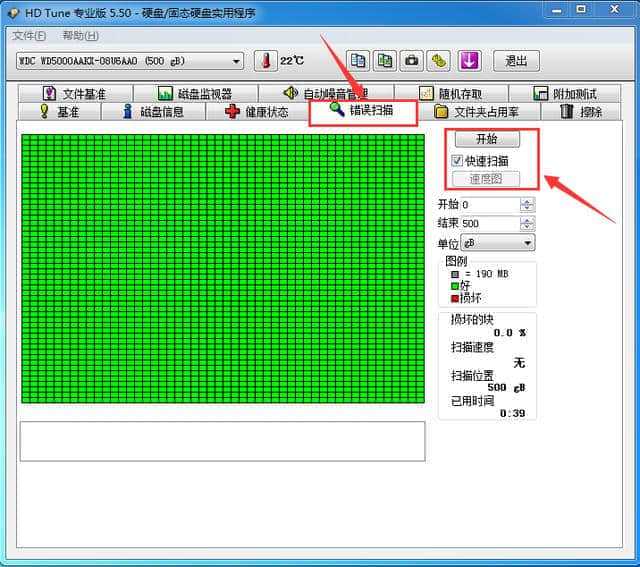Click the disabled 速度图 button

click(486, 179)
